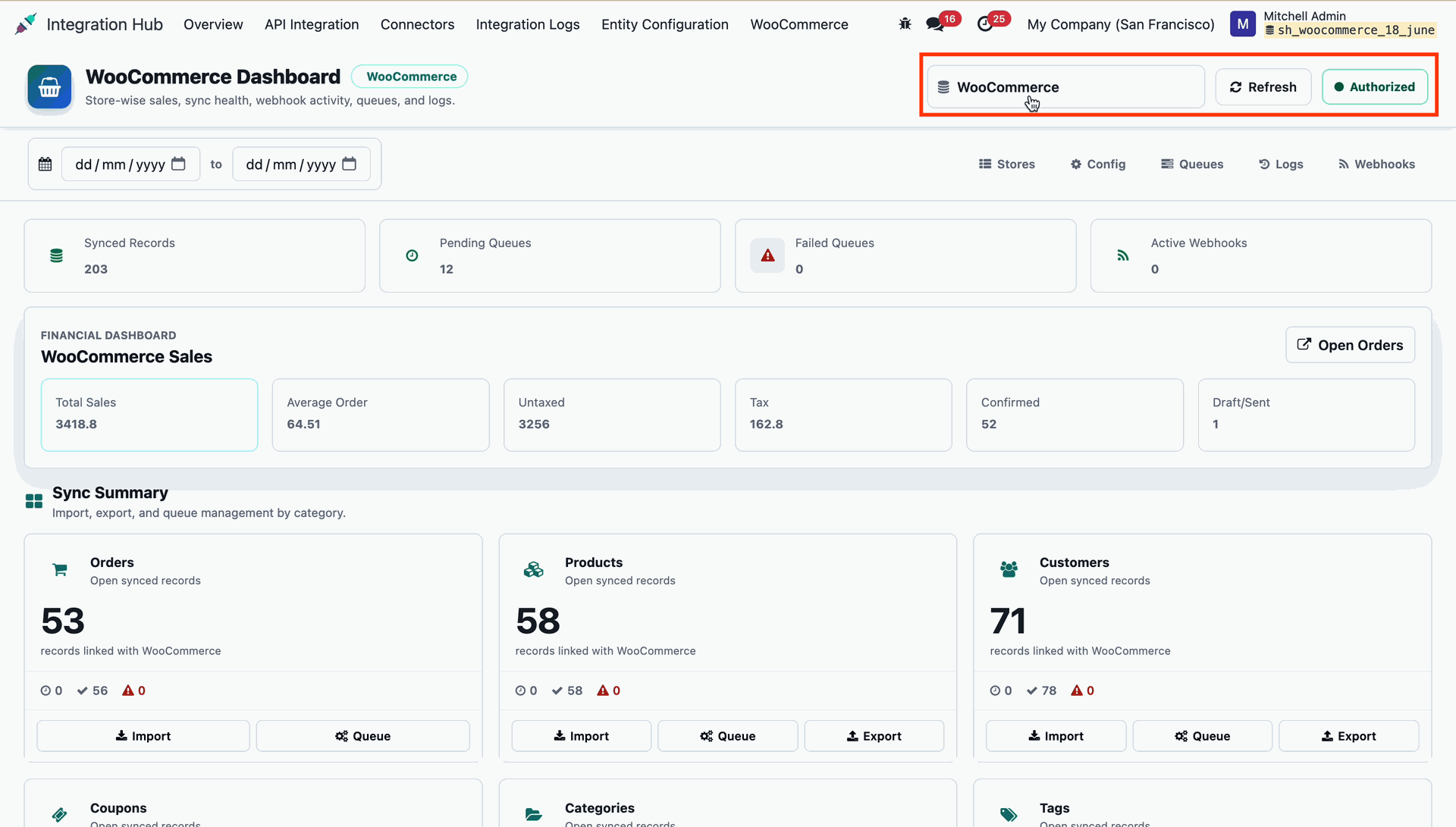Click the Tags icon
This screenshot has height=827, width=1456.
1009,815
